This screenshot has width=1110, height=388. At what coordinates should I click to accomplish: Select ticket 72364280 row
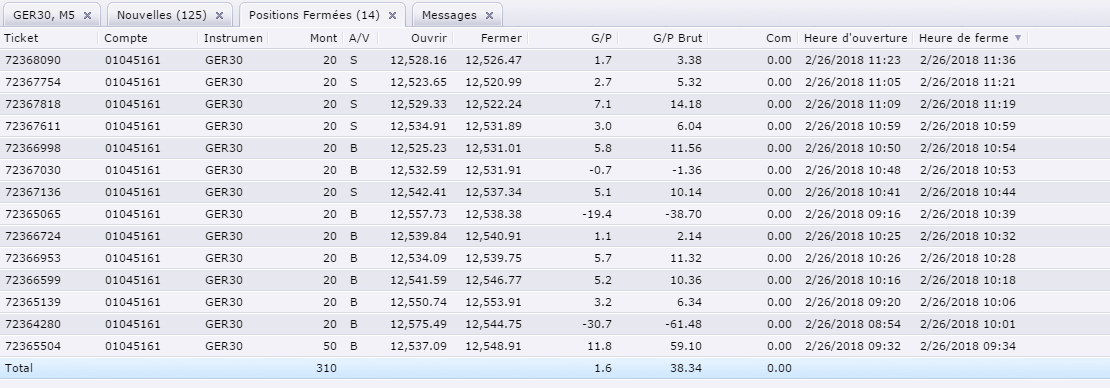(555, 324)
